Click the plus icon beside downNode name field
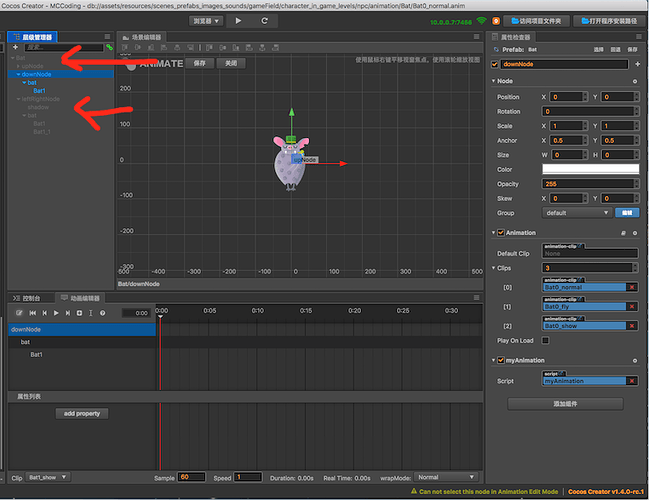The image size is (649, 500). click(x=637, y=64)
